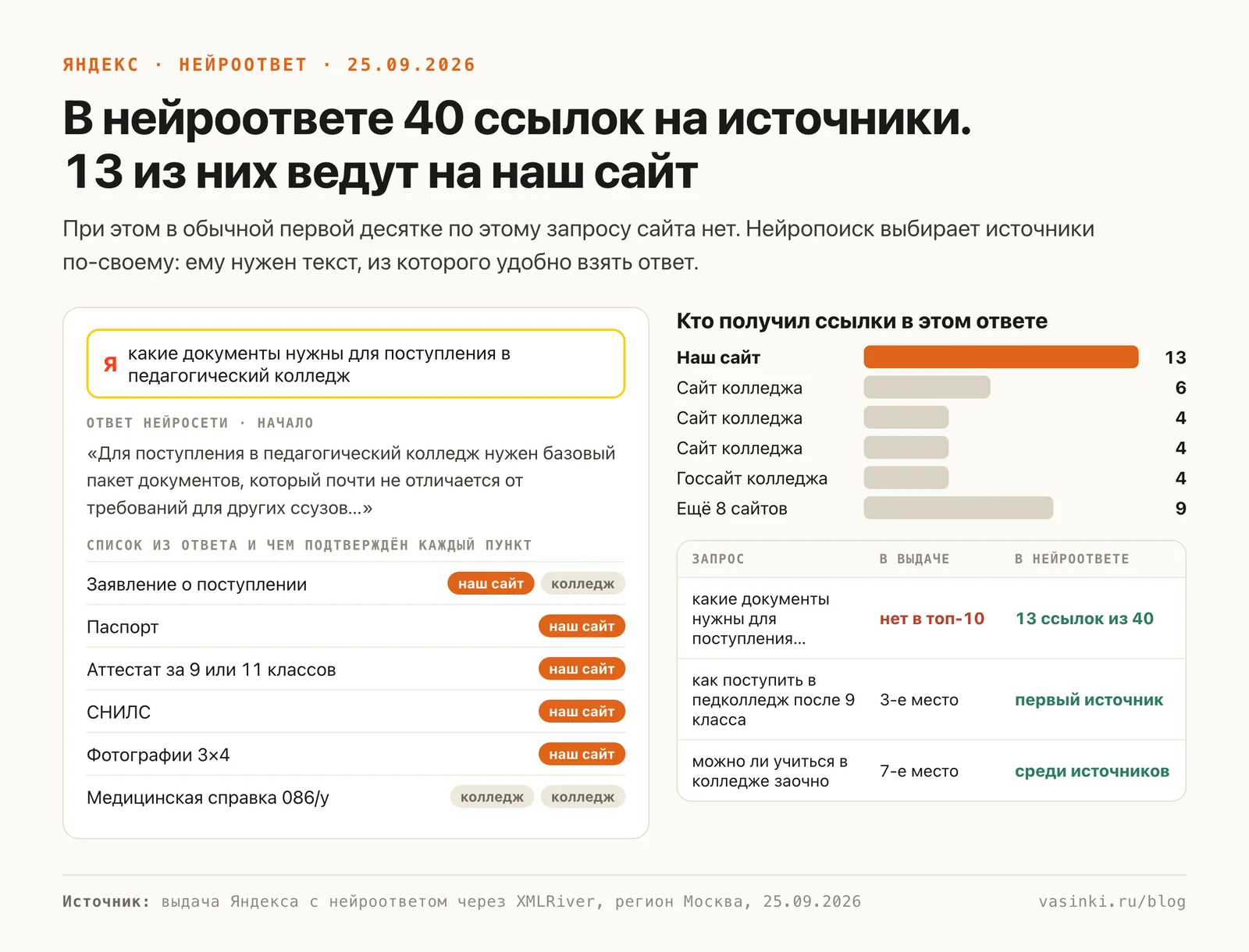Click '7-е место' table cell
Viewport: 1249px width, 952px height.
coord(919,771)
